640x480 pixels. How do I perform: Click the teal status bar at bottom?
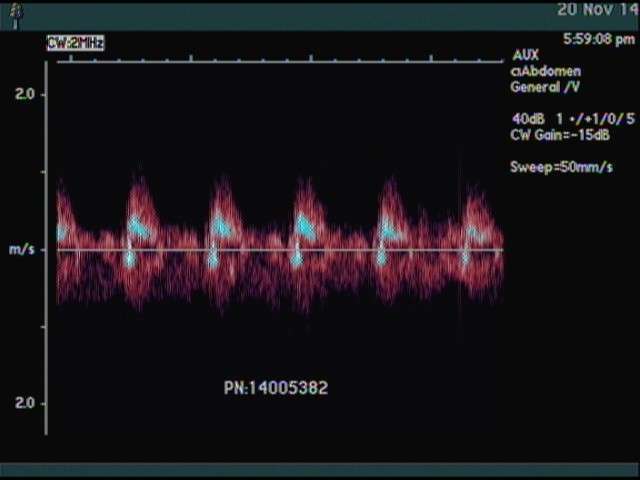click(x=320, y=470)
